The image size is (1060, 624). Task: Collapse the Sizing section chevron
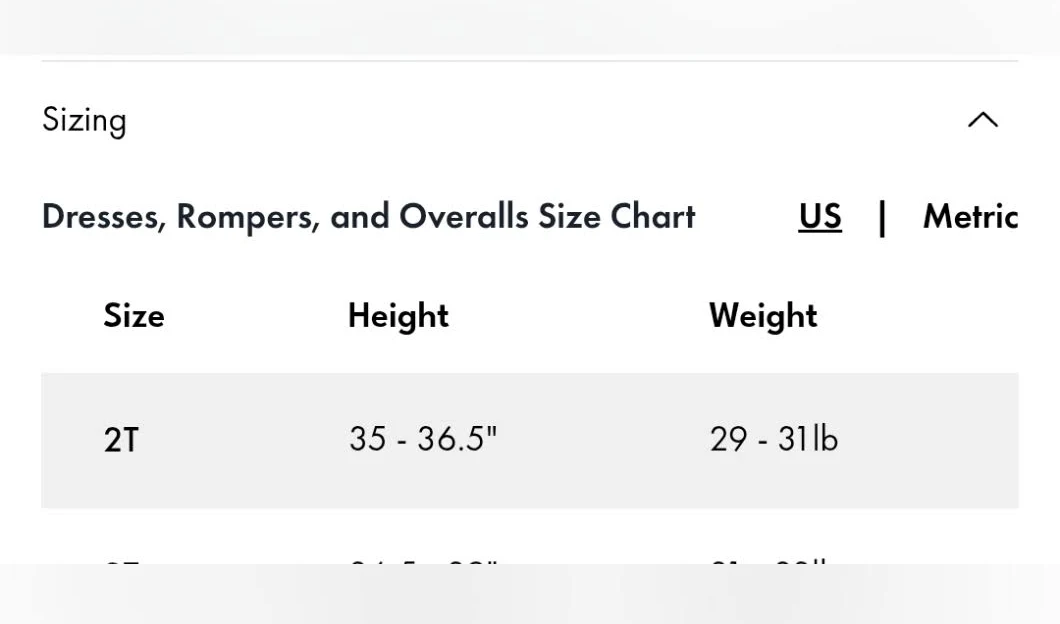click(x=983, y=120)
